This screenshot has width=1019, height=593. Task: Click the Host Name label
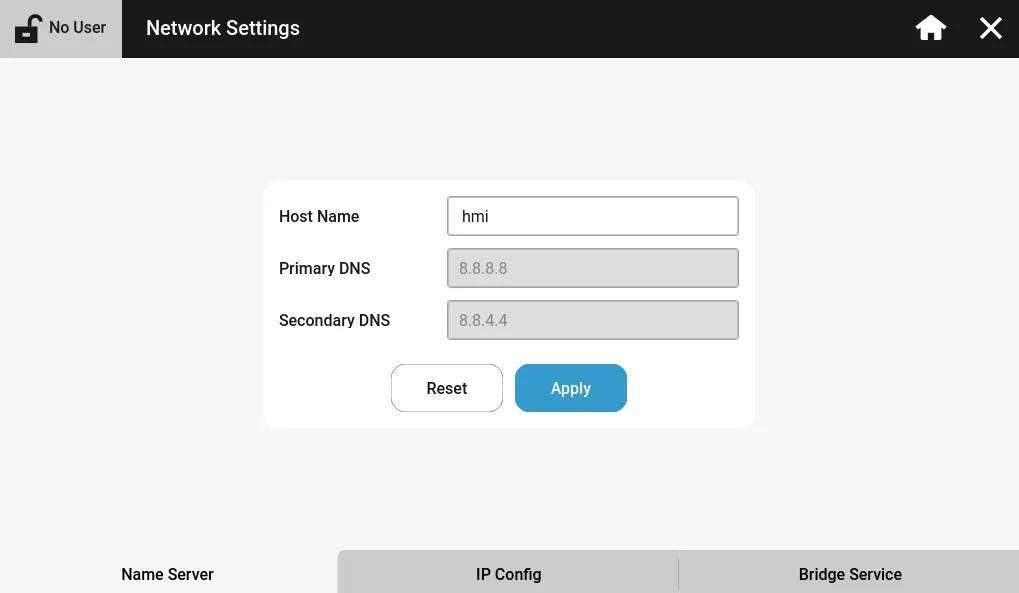tap(319, 216)
